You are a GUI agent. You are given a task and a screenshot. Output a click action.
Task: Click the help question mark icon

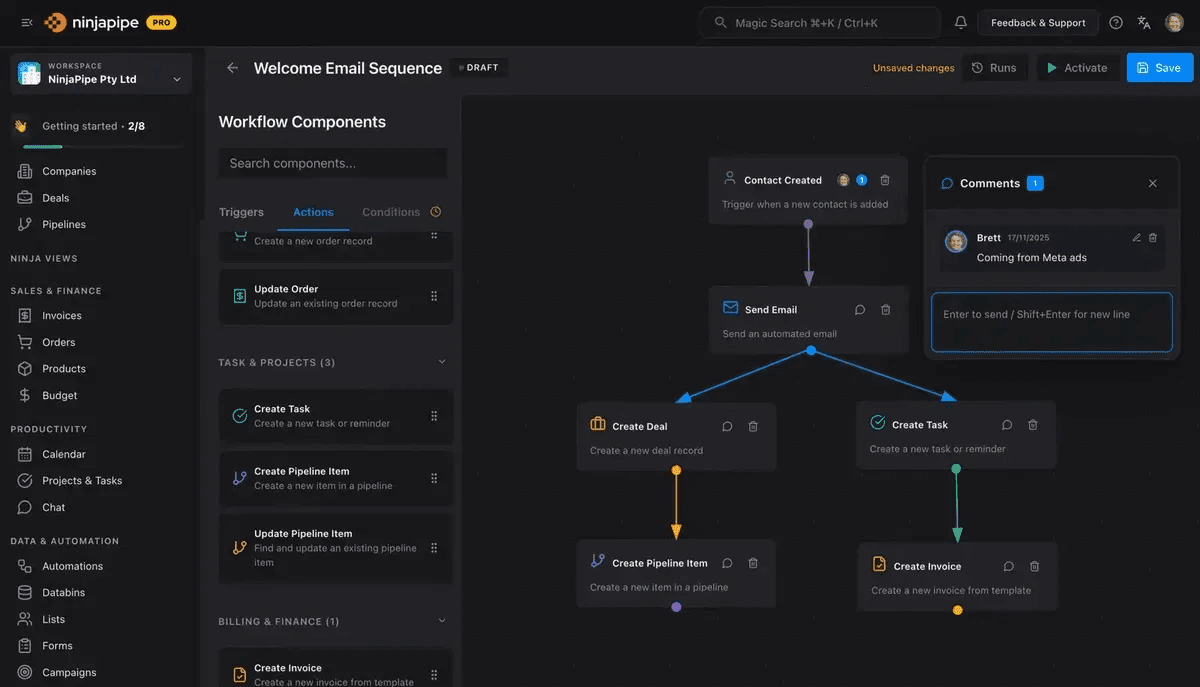(1116, 21)
